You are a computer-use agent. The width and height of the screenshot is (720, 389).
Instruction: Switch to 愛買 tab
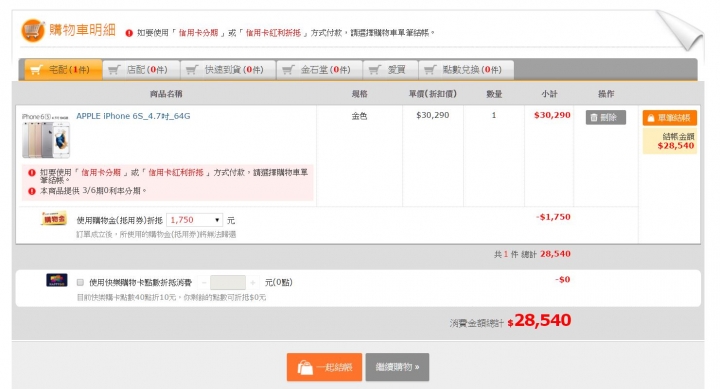point(390,70)
